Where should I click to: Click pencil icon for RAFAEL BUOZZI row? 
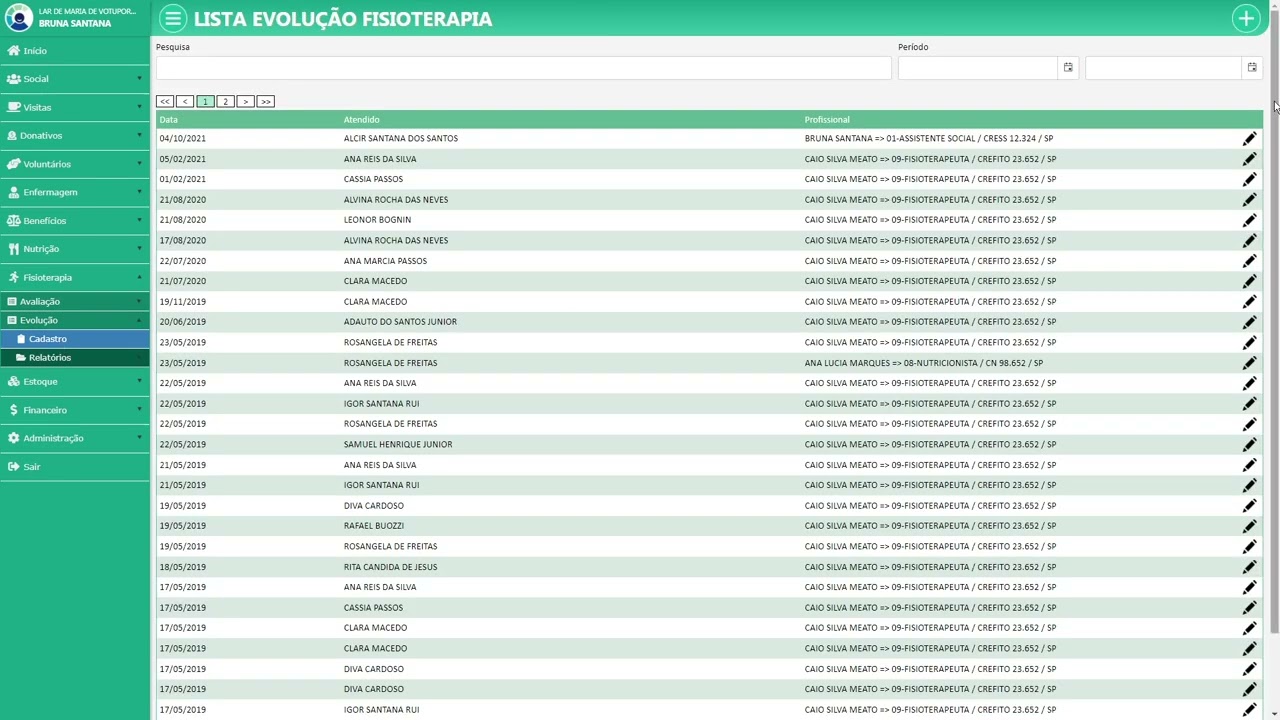coord(1249,526)
